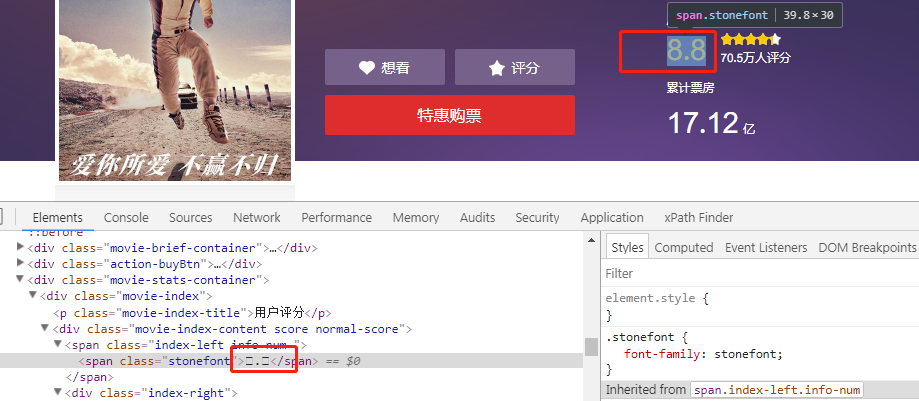
Task: Click the red 特惠购票 button
Action: [x=450, y=115]
